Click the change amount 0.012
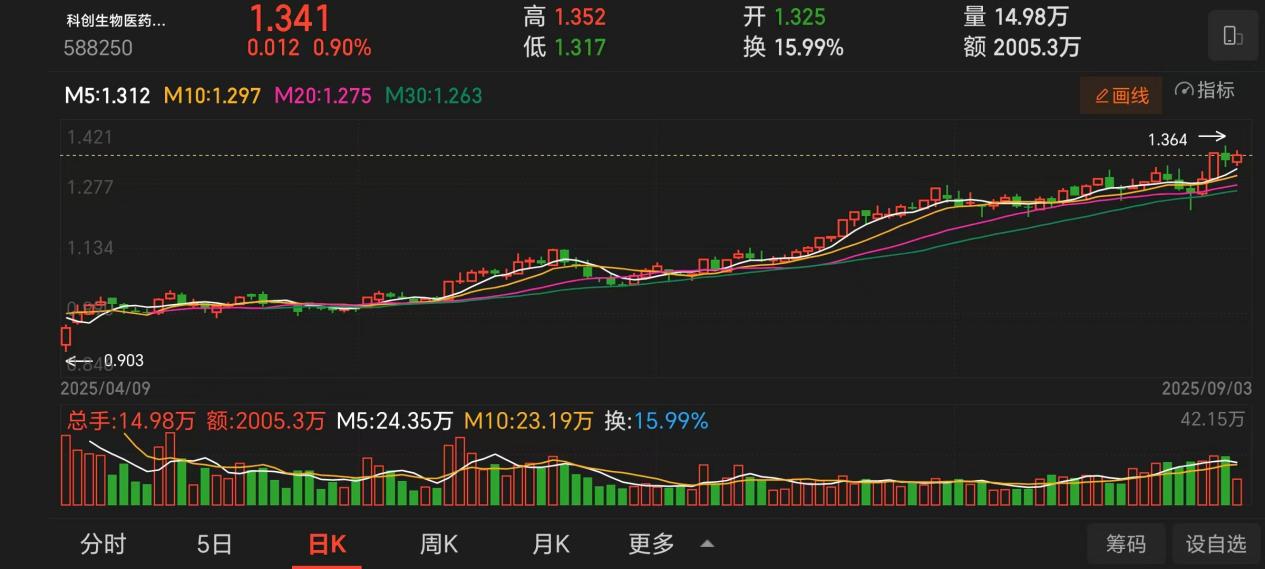Image resolution: width=1265 pixels, height=569 pixels. pos(274,47)
